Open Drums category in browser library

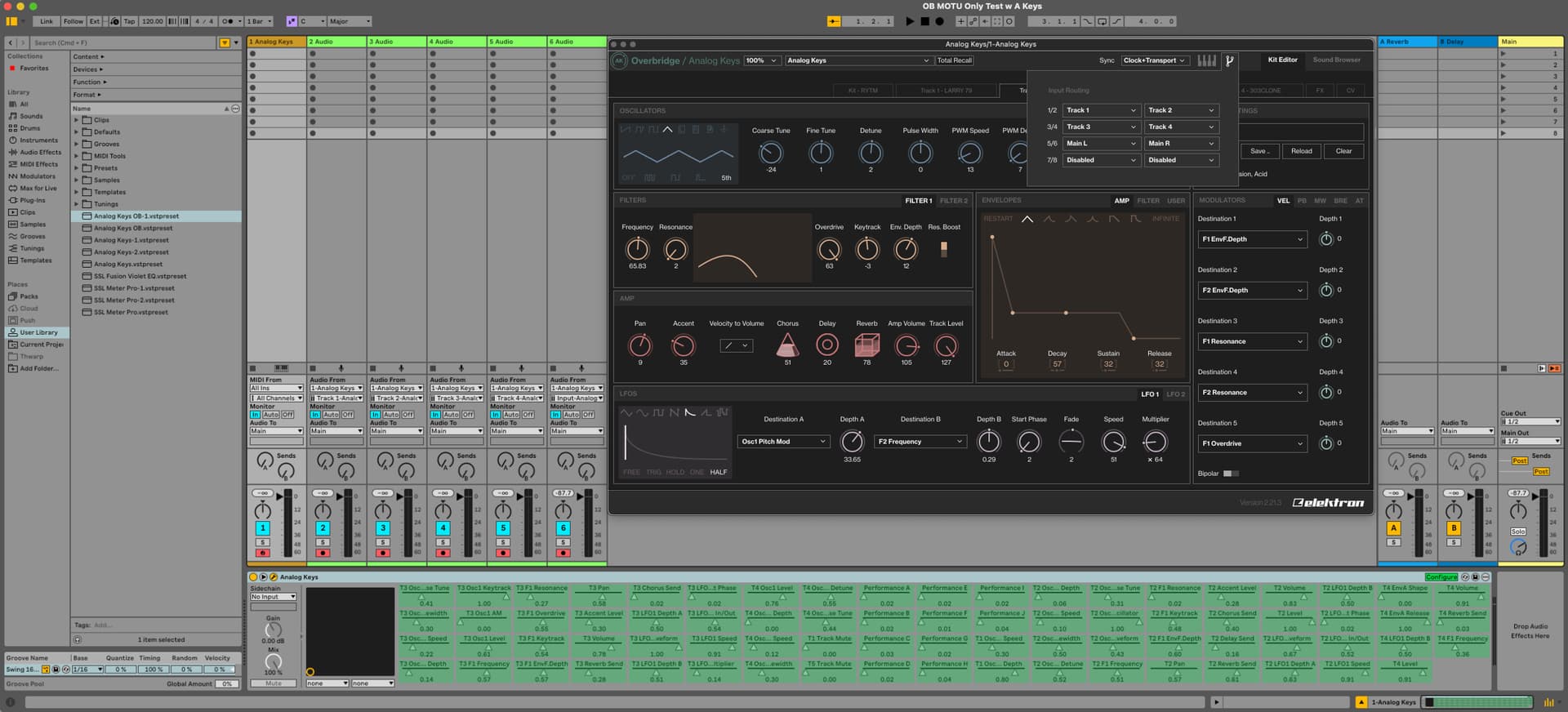click(x=29, y=128)
